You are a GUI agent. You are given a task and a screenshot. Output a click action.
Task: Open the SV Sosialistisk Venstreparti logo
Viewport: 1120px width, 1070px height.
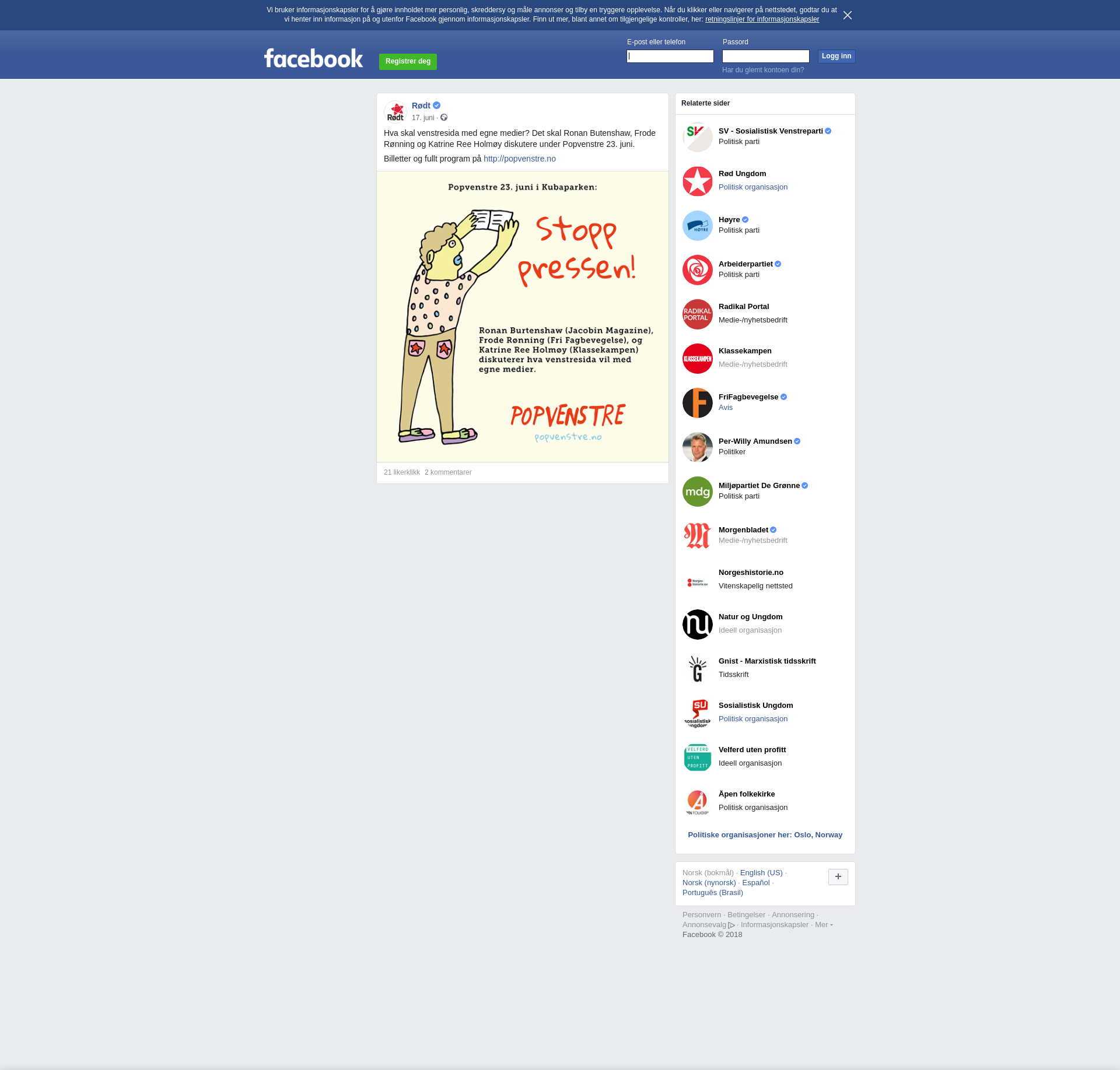point(698,137)
